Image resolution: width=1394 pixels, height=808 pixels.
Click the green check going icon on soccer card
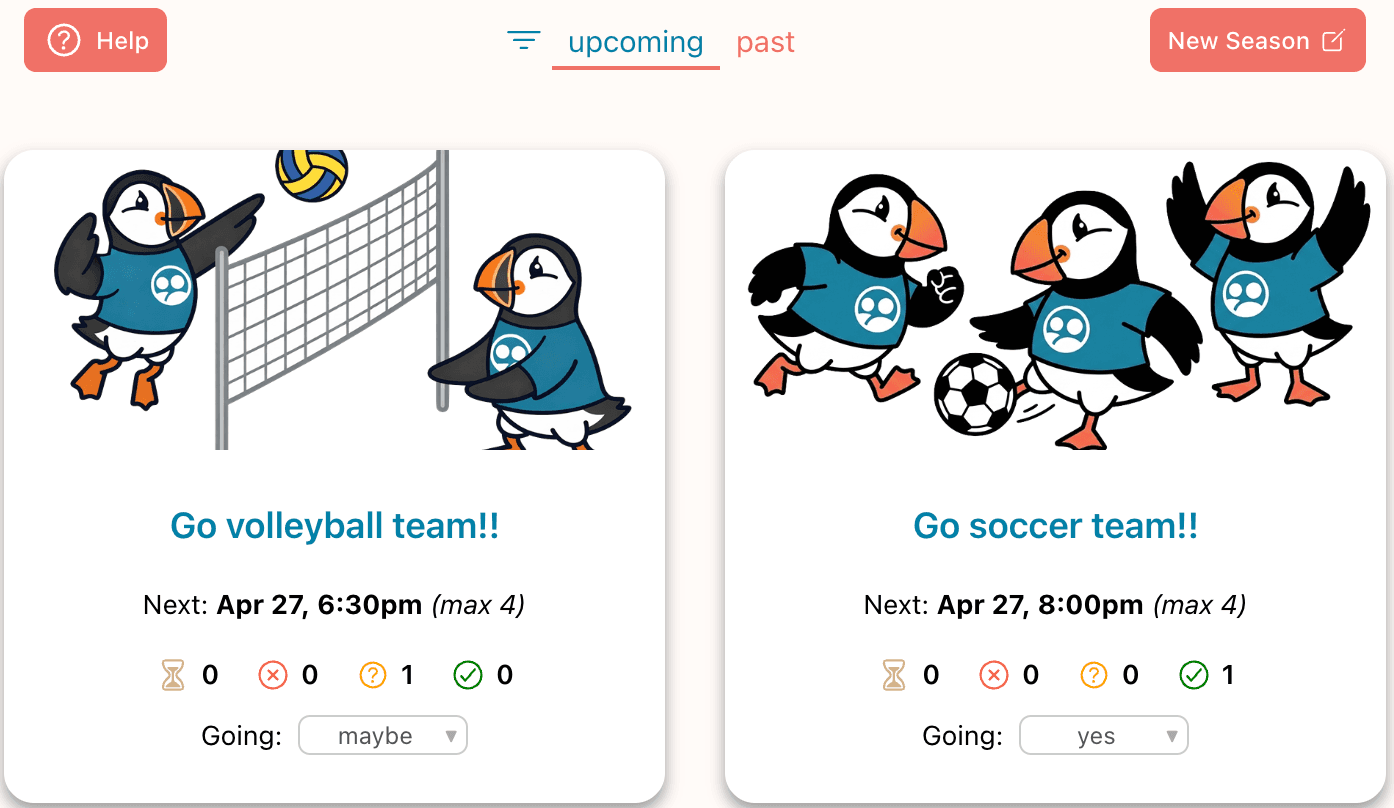(1194, 675)
